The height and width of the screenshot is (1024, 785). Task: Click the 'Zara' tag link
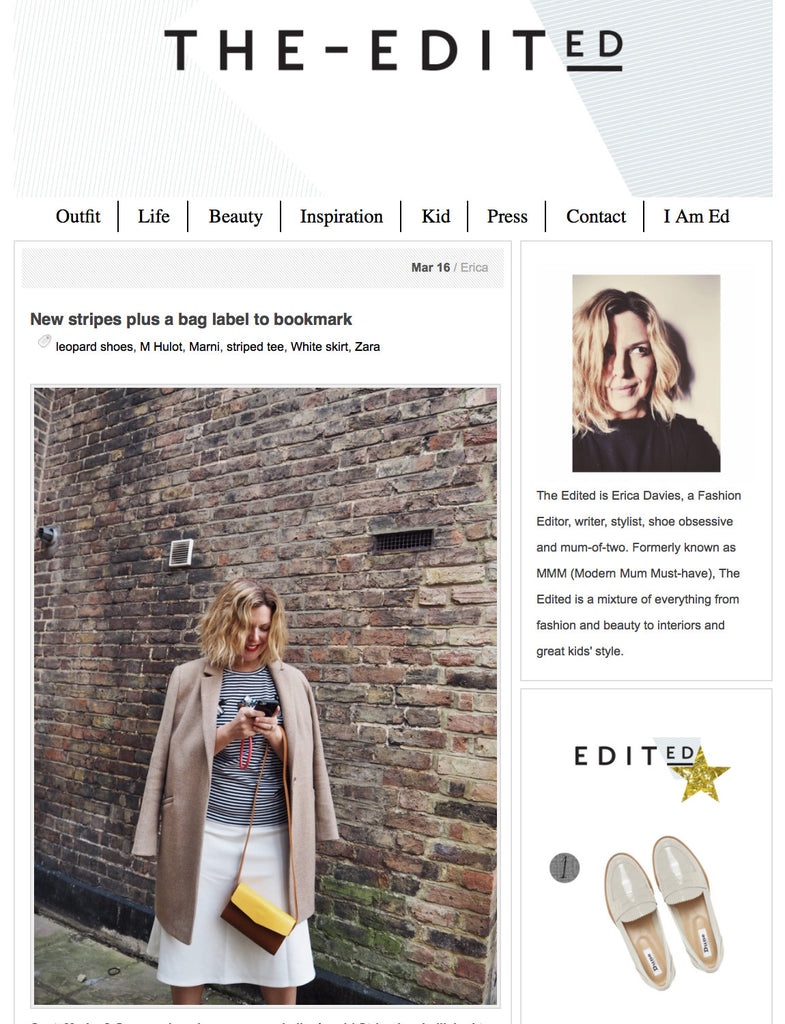click(367, 347)
